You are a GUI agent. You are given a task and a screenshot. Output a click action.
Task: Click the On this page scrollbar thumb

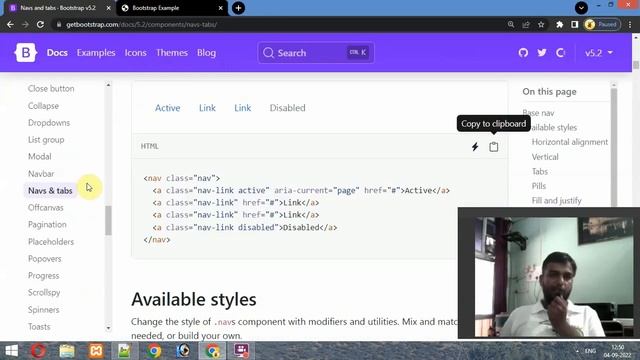(614, 148)
